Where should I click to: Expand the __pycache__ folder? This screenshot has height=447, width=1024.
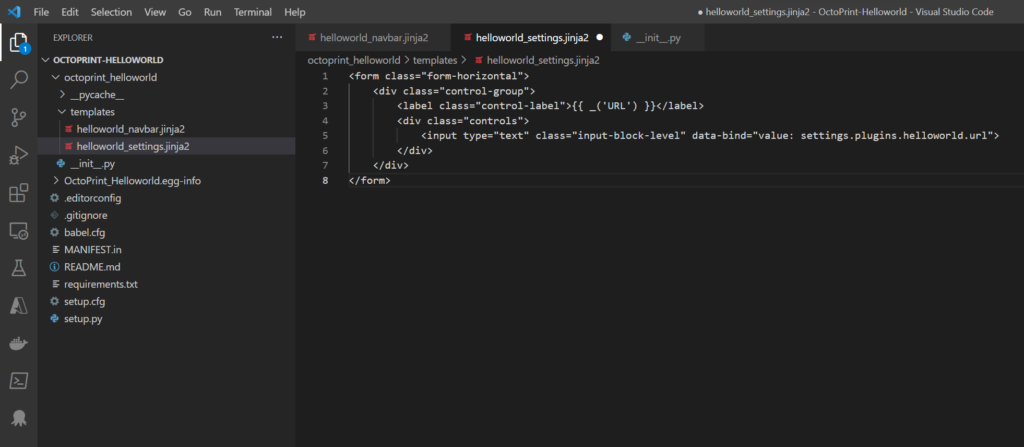61,95
